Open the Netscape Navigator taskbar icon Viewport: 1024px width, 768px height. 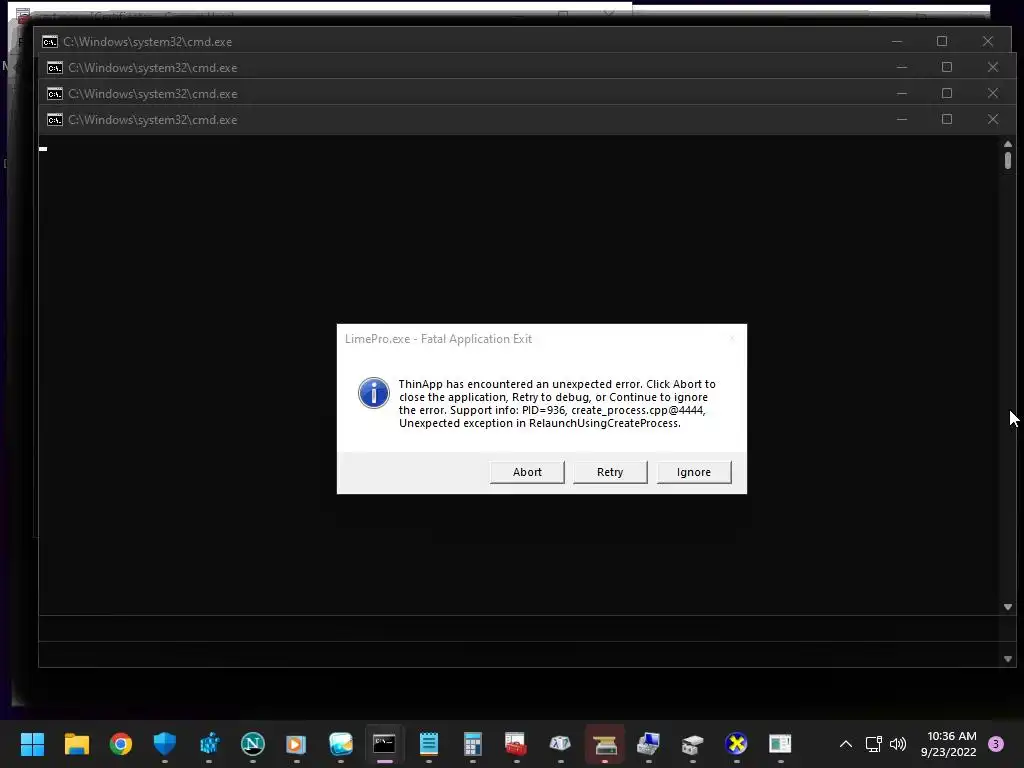[253, 744]
